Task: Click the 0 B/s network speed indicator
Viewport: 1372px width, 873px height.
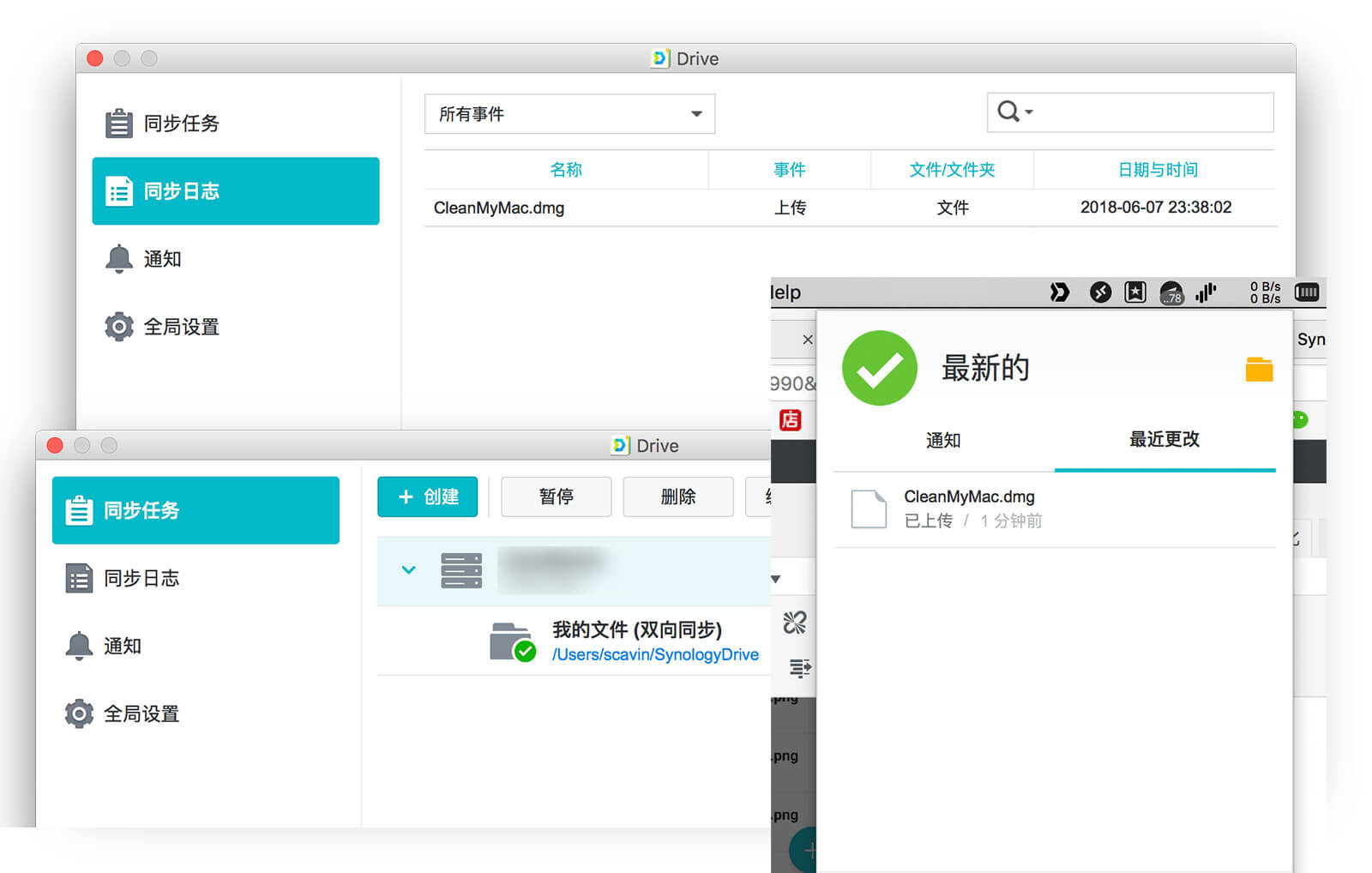Action: [1265, 292]
